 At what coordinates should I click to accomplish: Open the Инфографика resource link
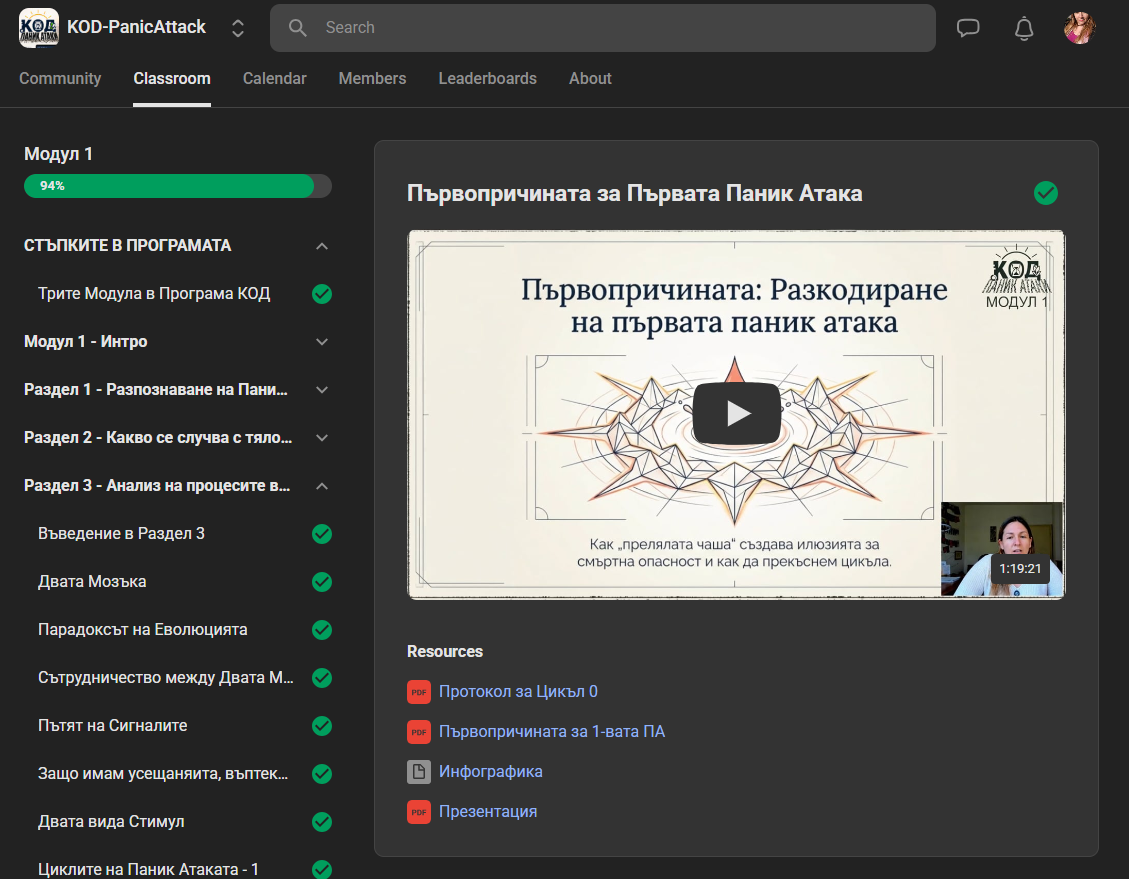pos(491,772)
